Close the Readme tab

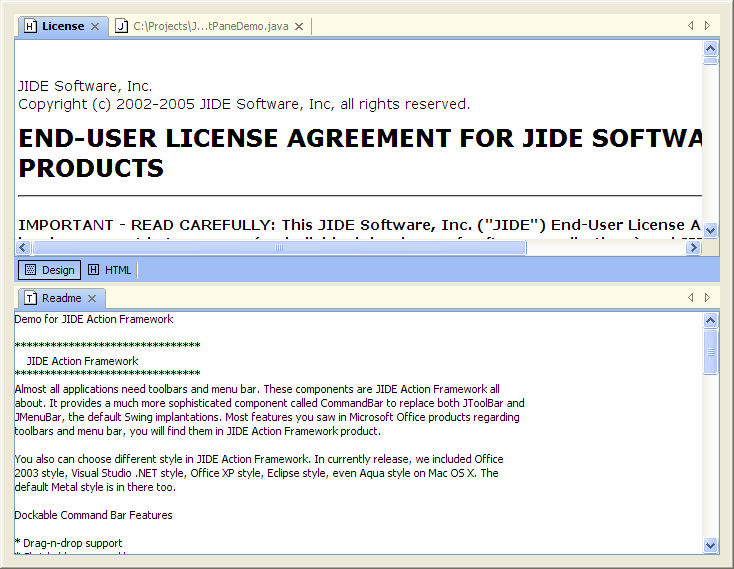[x=92, y=298]
